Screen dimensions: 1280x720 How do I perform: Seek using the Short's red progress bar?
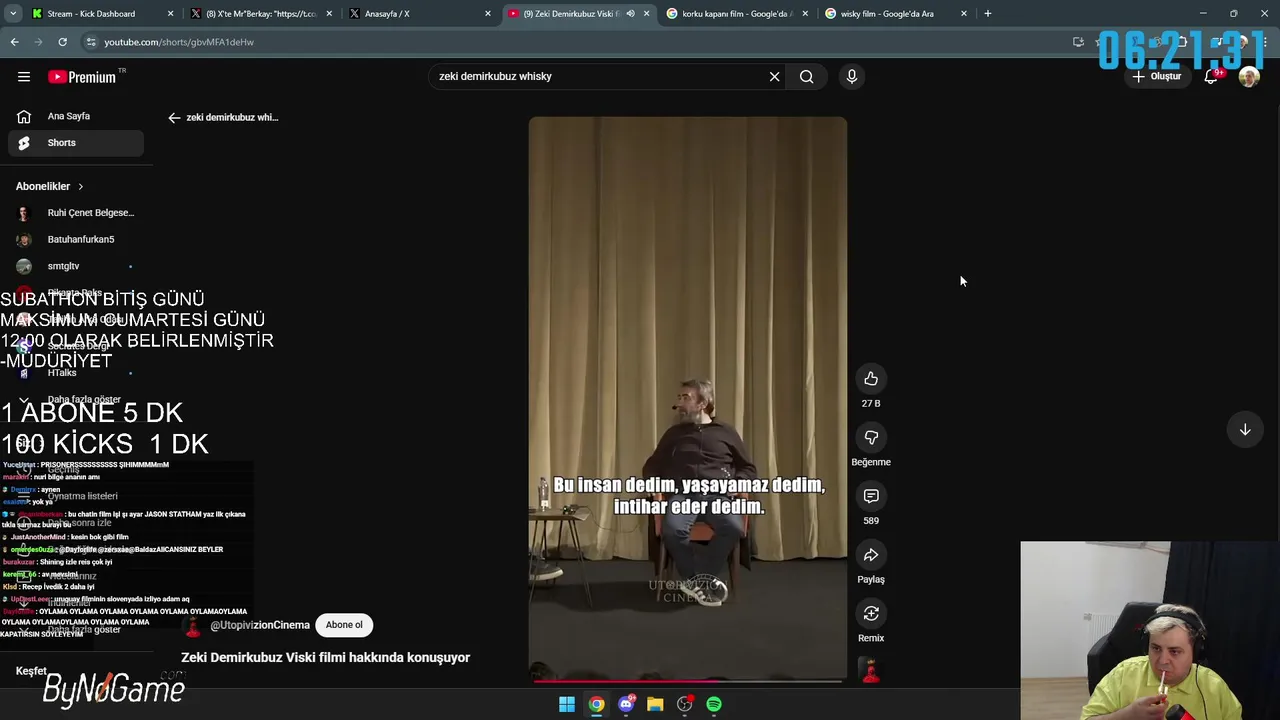coord(688,682)
